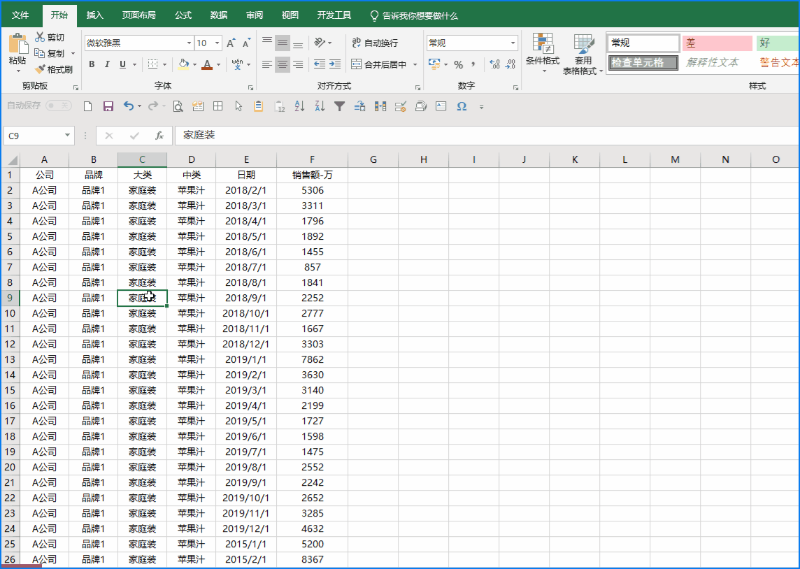
Task: Insert symbol using Omega icon
Action: (462, 106)
